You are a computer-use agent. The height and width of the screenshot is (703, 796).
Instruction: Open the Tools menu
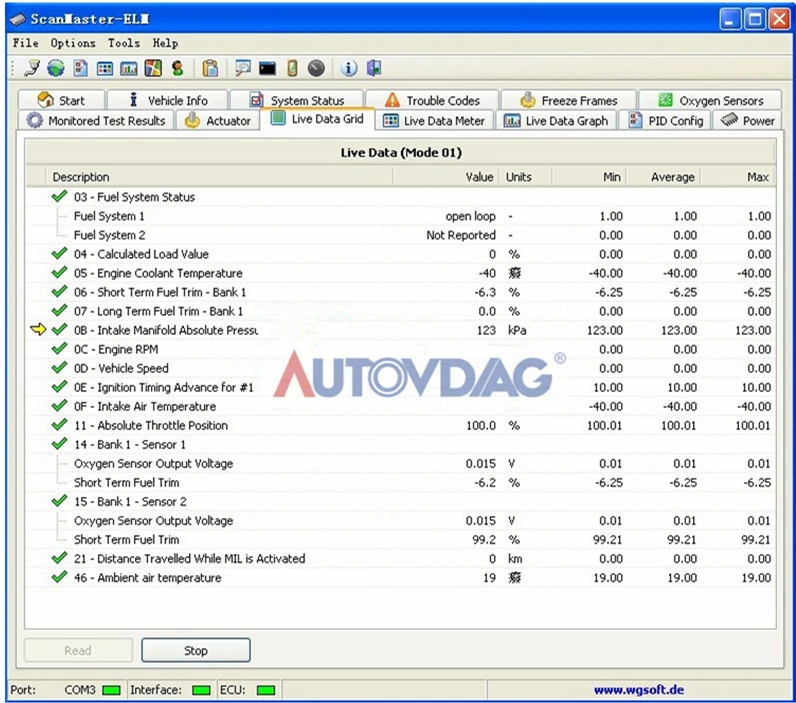point(123,43)
